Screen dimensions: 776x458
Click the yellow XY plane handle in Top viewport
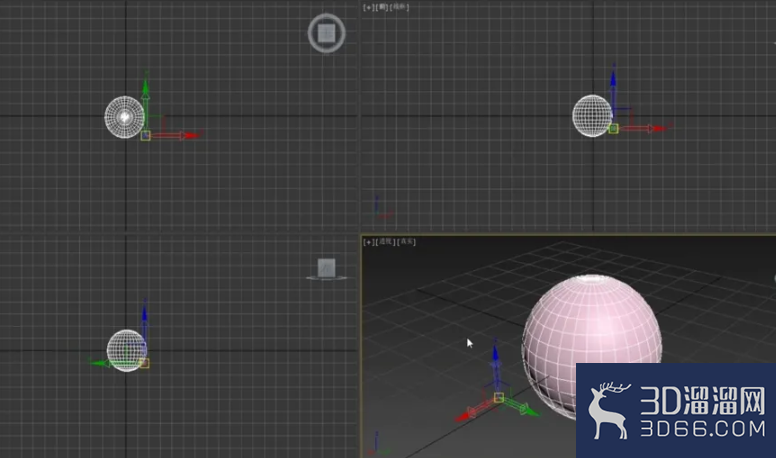146,135
